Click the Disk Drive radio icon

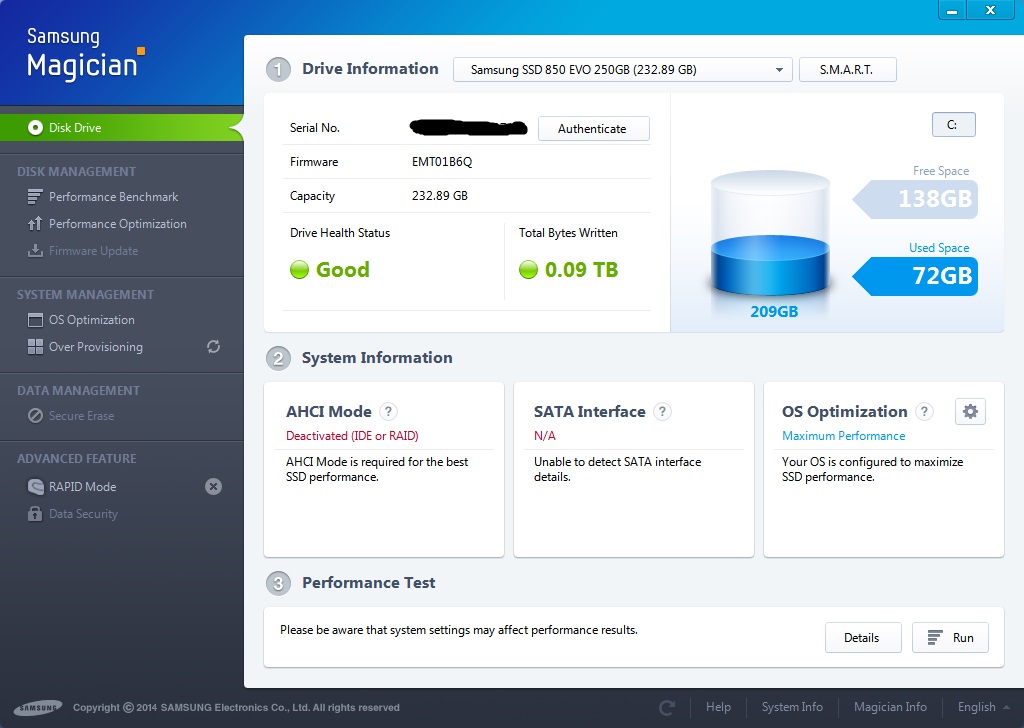pos(35,127)
